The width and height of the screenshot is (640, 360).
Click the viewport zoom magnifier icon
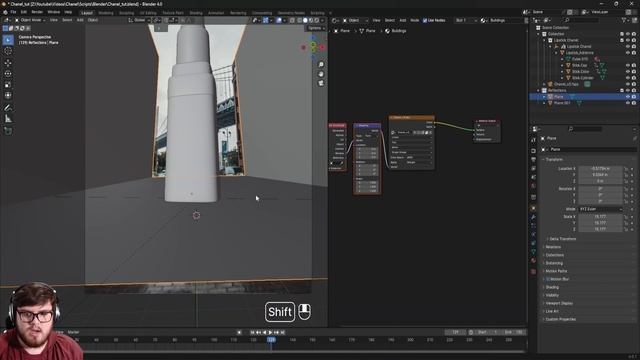pyautogui.click(x=321, y=65)
